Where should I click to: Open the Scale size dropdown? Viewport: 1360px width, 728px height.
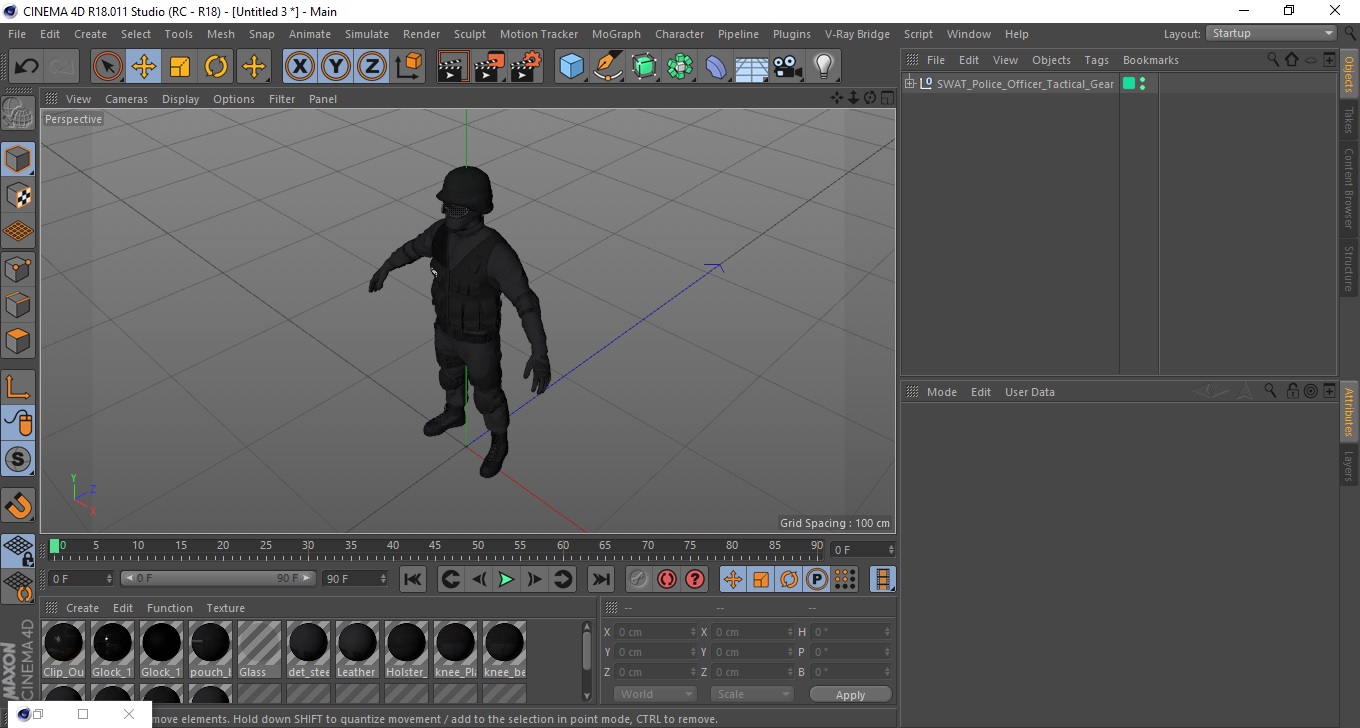[752, 694]
